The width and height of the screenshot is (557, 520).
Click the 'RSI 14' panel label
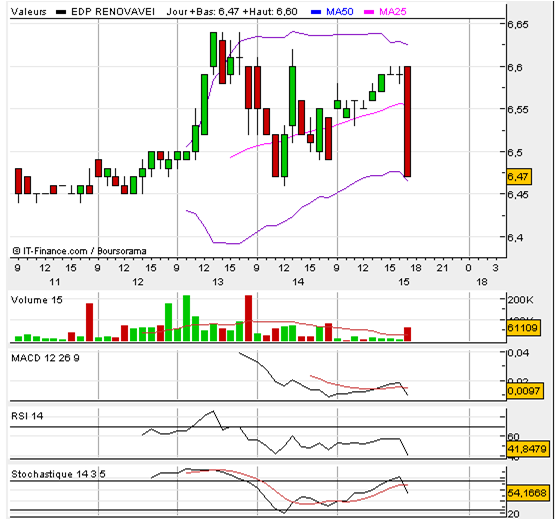[x=27, y=416]
